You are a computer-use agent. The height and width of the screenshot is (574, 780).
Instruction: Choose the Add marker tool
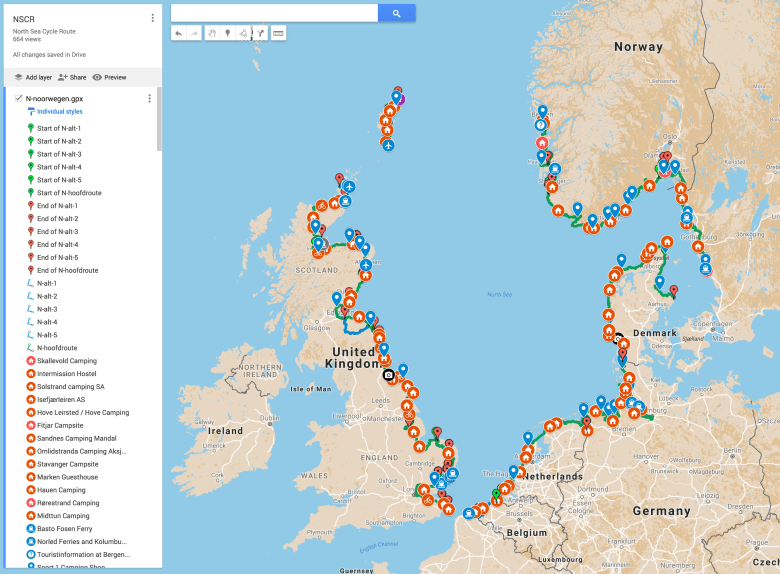coord(228,33)
